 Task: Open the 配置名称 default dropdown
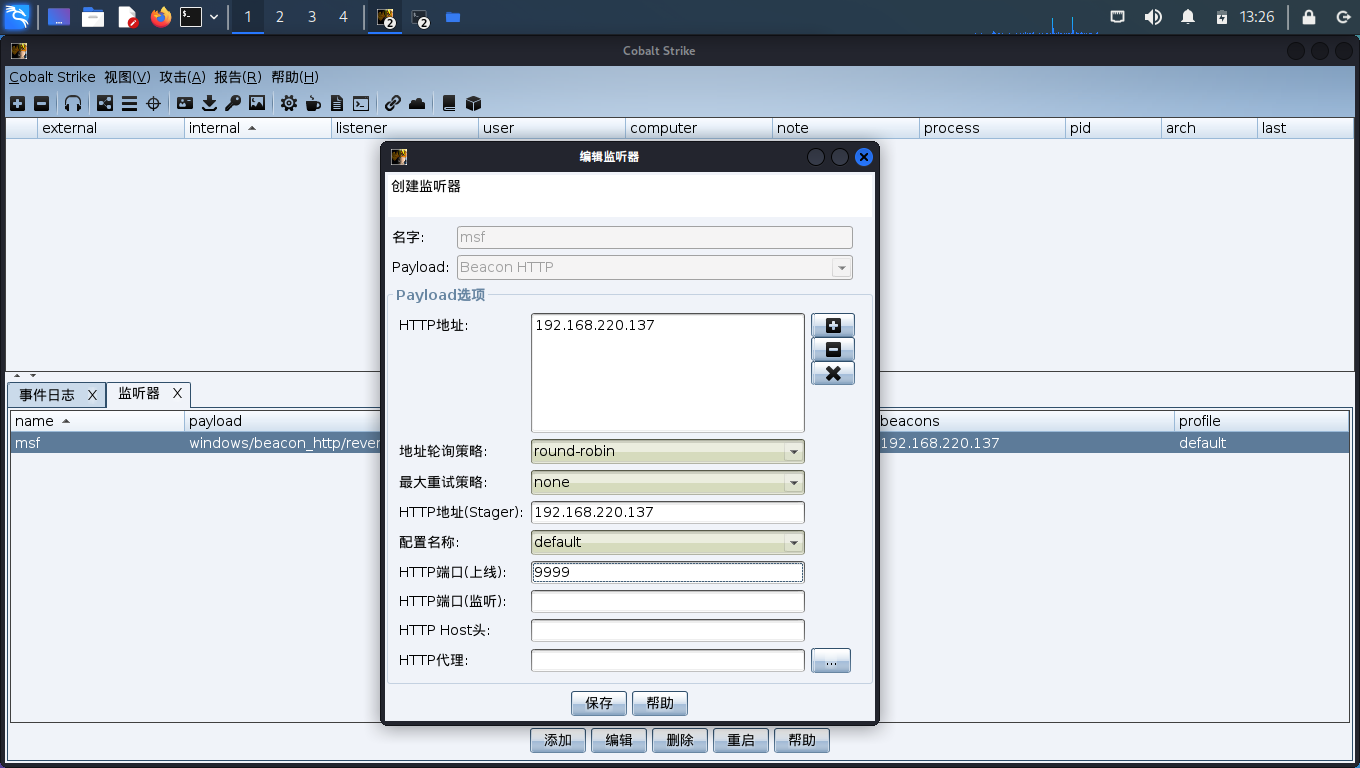[668, 542]
